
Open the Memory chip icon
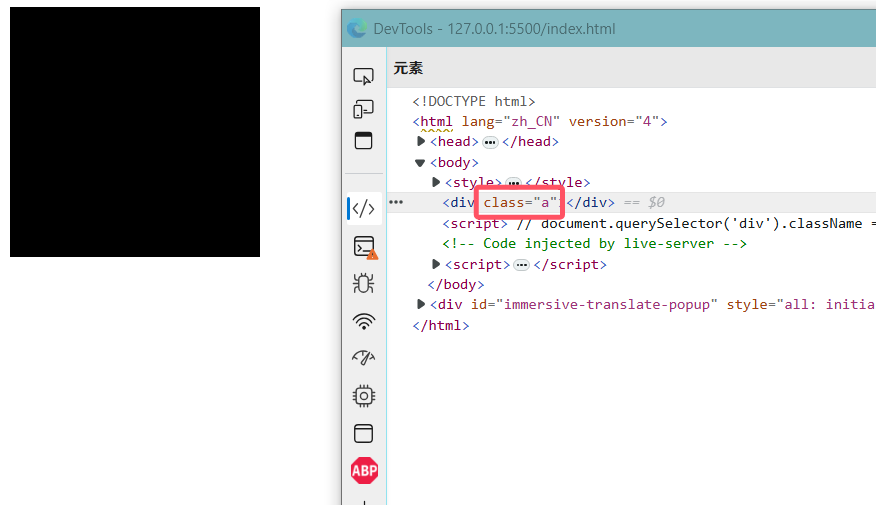pos(364,396)
